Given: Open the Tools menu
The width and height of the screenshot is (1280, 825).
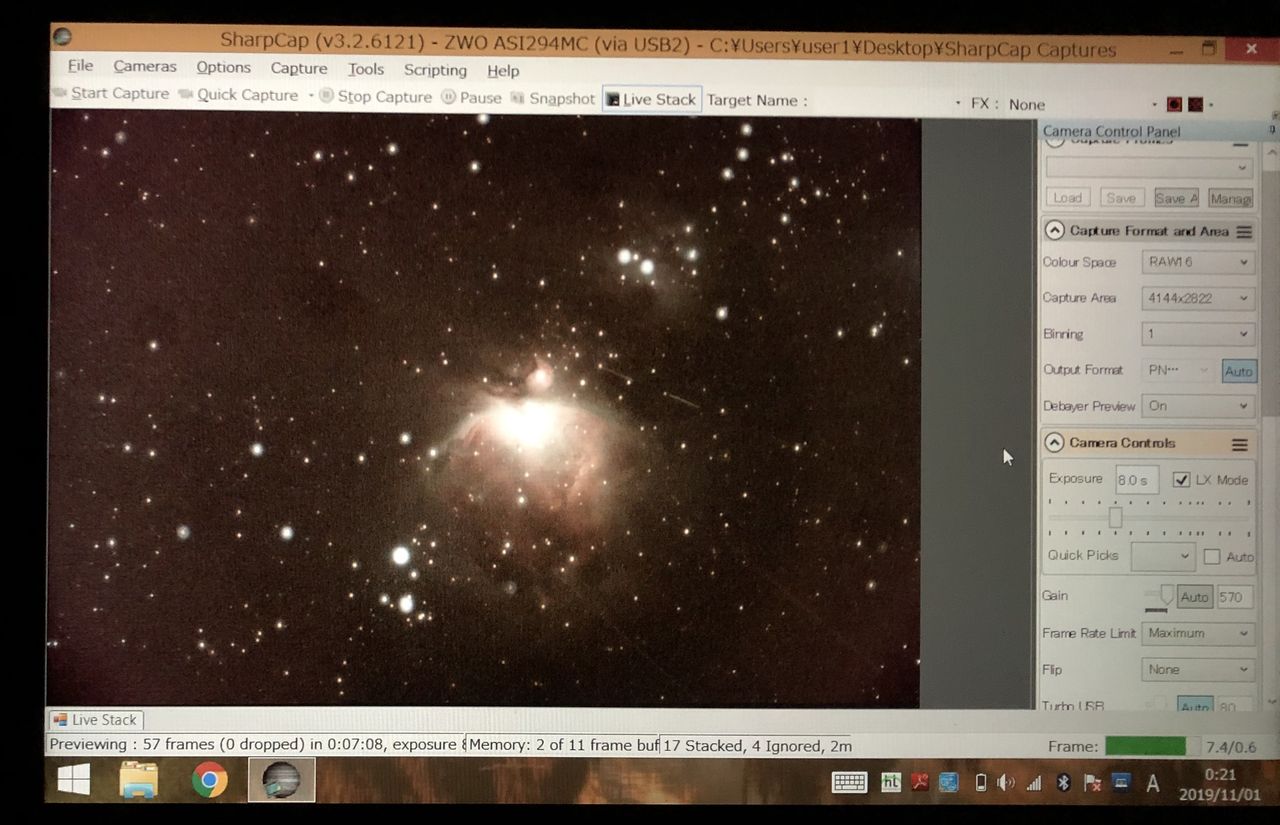Looking at the screenshot, I should tap(366, 70).
